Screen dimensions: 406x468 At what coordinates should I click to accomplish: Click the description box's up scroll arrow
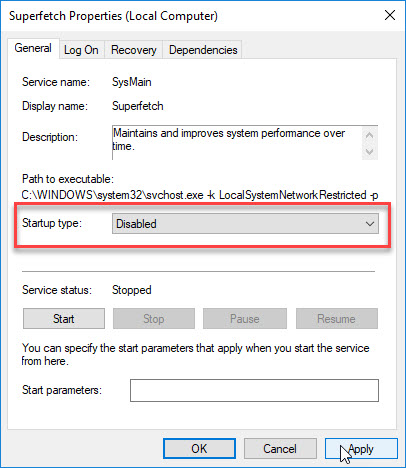click(x=369, y=135)
